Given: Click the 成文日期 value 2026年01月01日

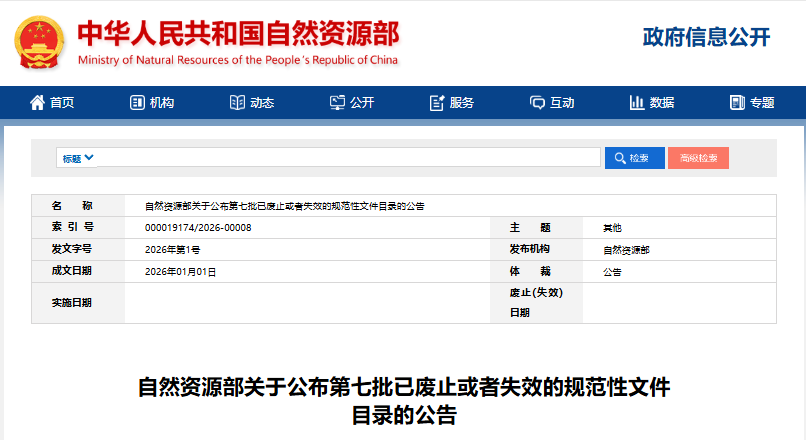Looking at the screenshot, I should coord(181,271).
